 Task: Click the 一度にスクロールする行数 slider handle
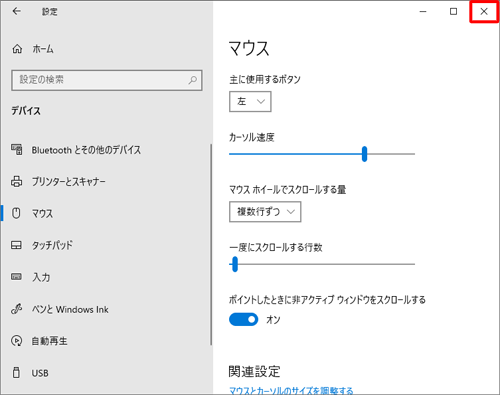pyautogui.click(x=235, y=264)
